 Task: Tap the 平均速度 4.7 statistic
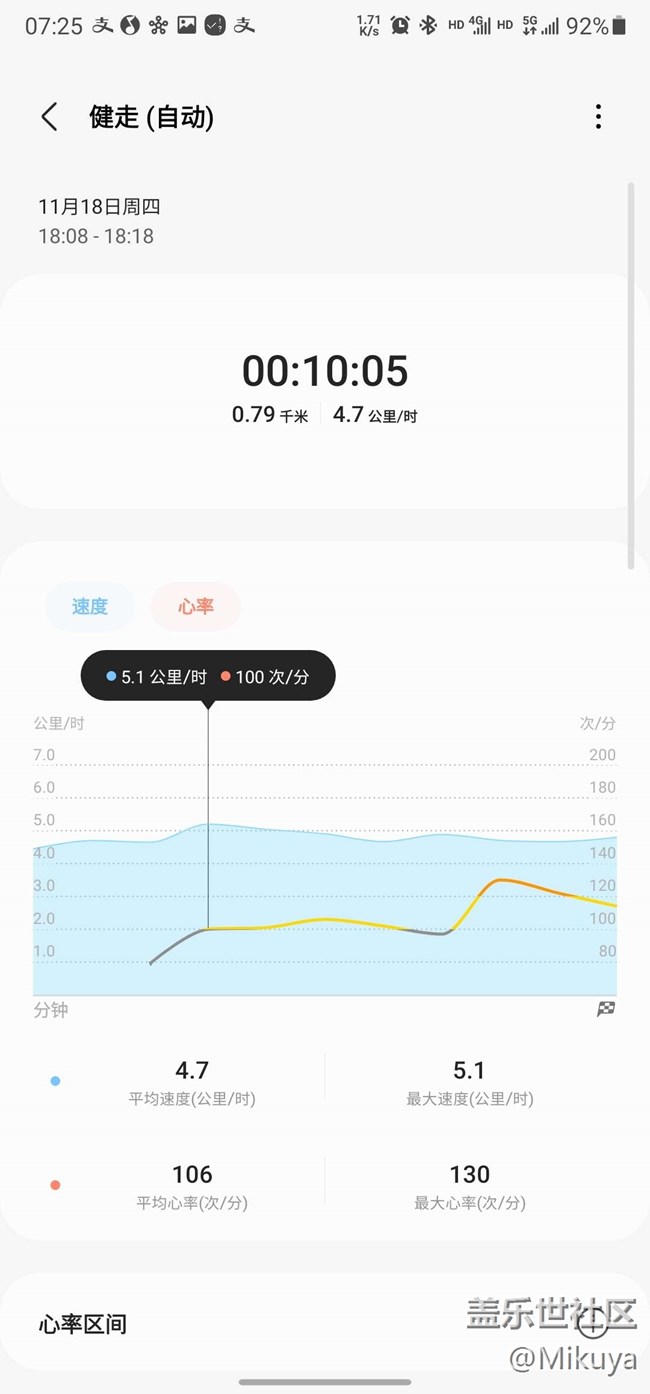pos(192,1083)
